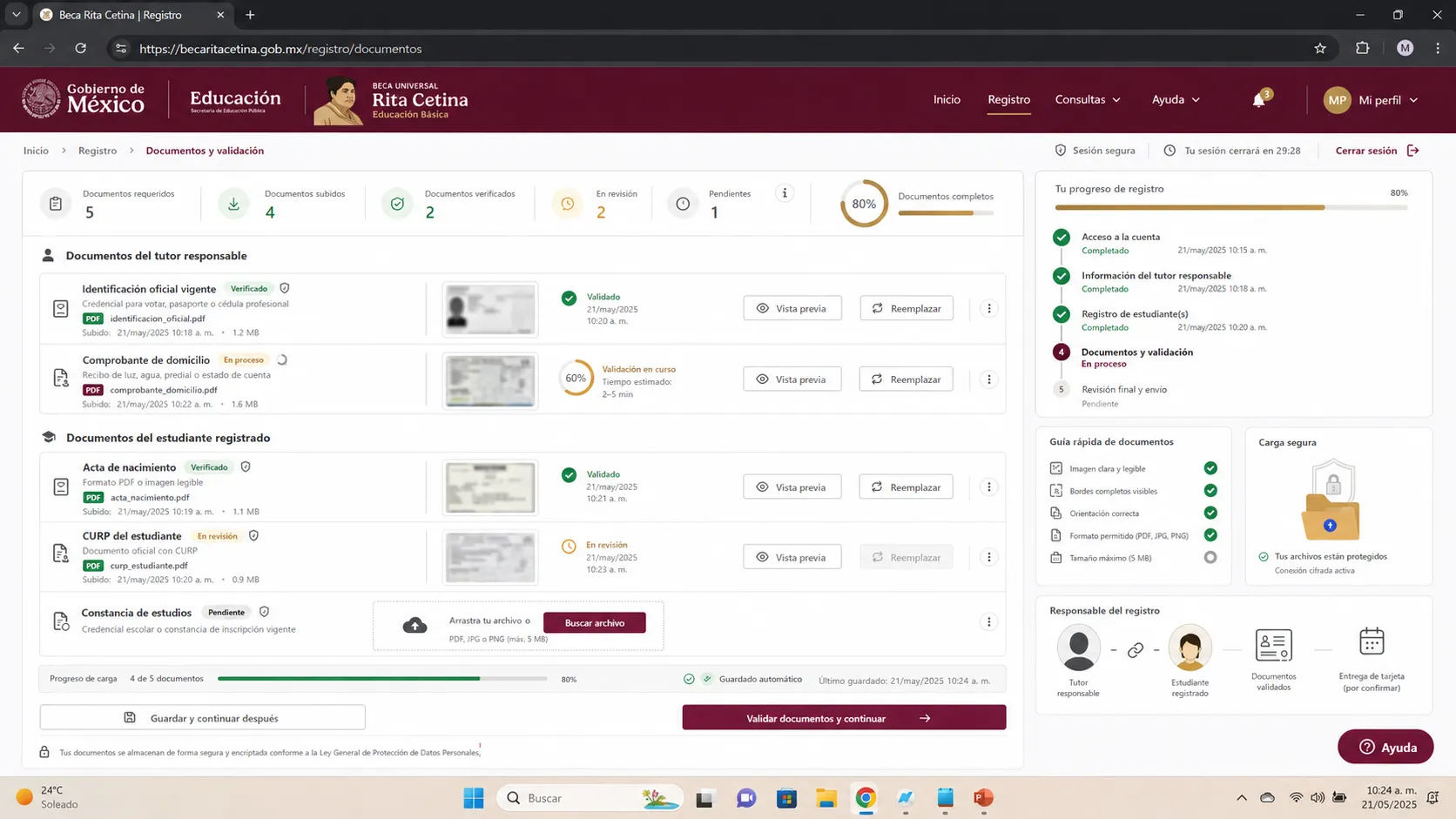Click shield icon beside Constancia Pendiente badge
Image resolution: width=1456 pixels, height=819 pixels.
coord(264,612)
